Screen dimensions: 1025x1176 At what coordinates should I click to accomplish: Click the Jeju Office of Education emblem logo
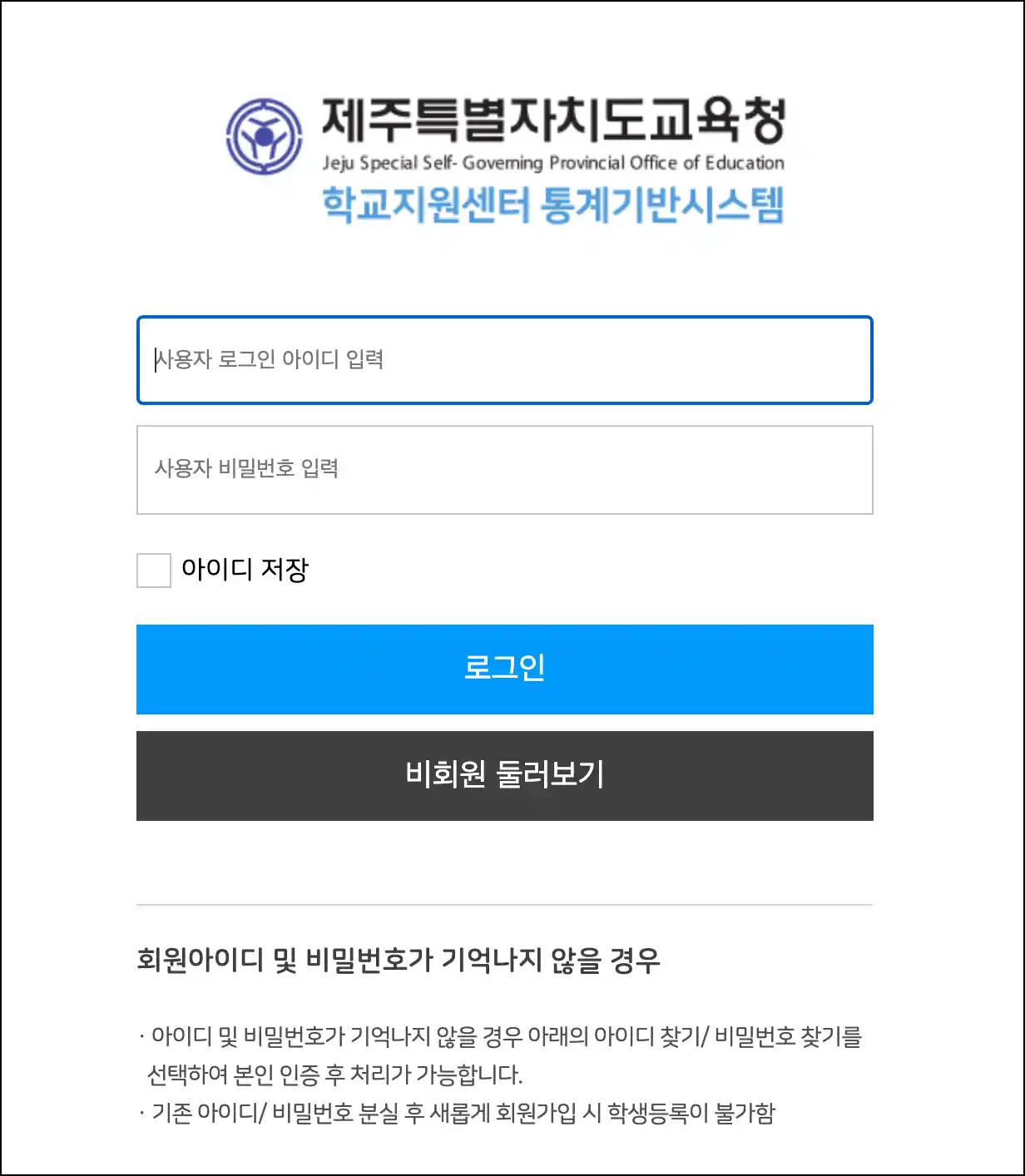coord(265,136)
